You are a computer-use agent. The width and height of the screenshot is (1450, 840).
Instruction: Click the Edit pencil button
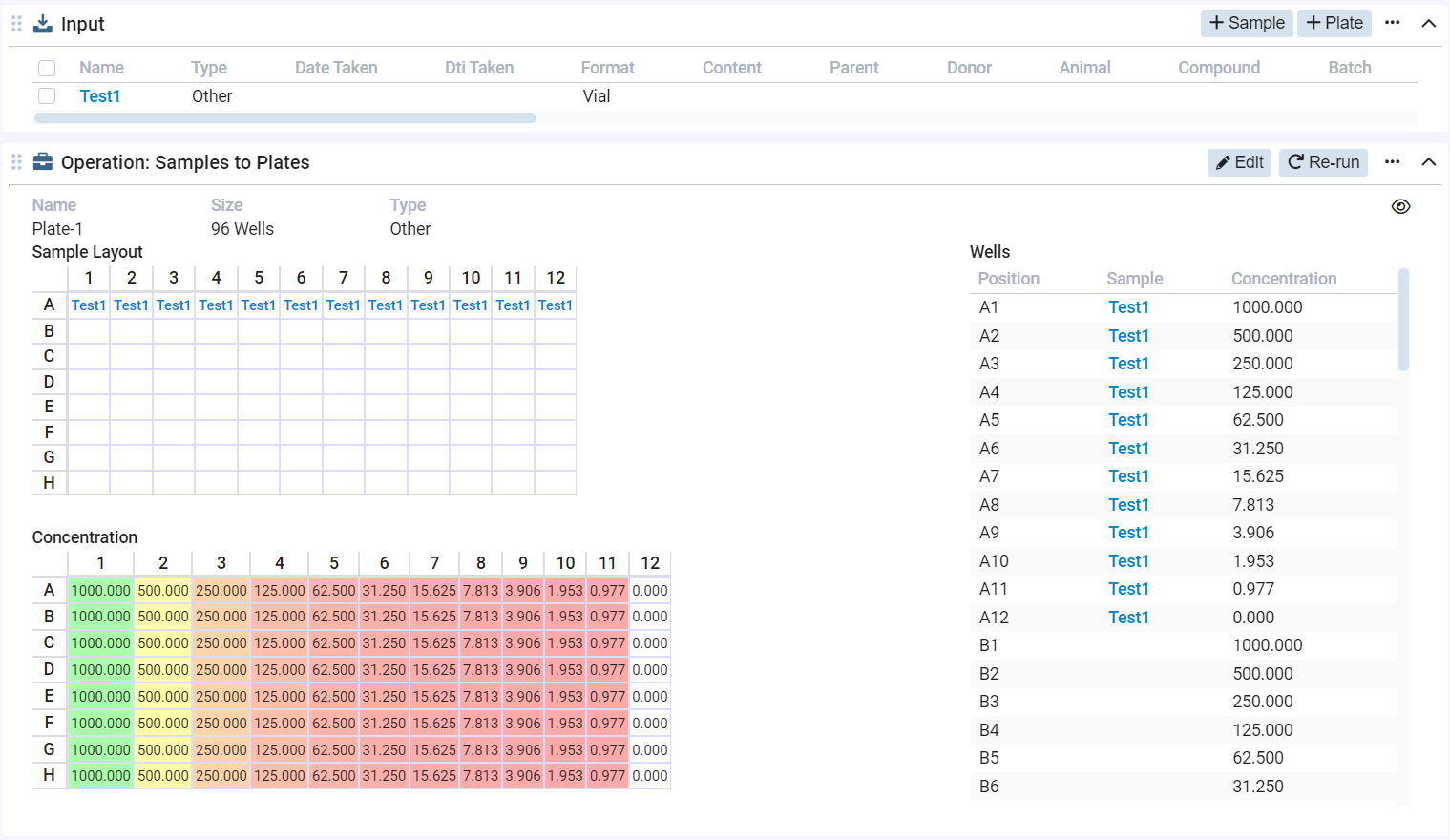click(x=1239, y=162)
